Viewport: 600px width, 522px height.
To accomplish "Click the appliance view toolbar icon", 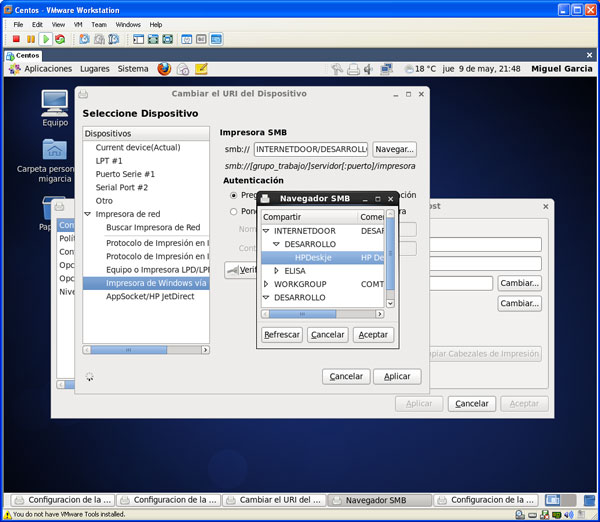I will click(x=201, y=39).
